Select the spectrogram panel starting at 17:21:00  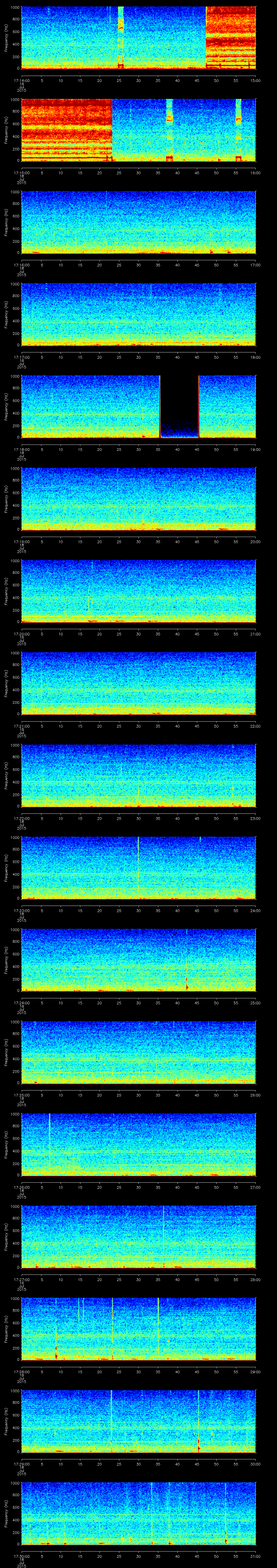pyautogui.click(x=138, y=683)
